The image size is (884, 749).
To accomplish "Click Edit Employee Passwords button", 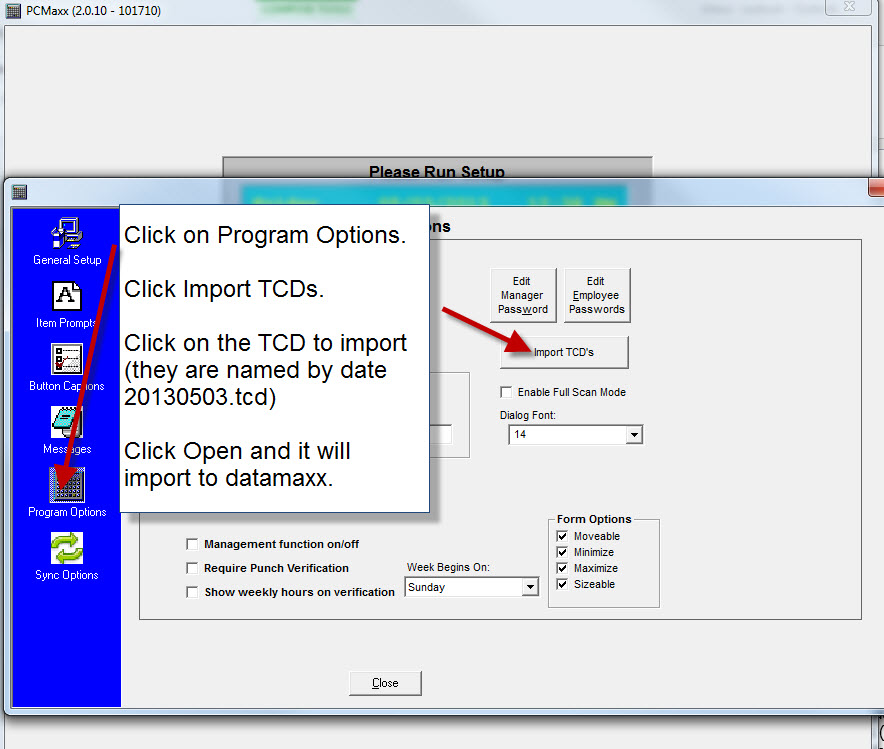I will (597, 295).
